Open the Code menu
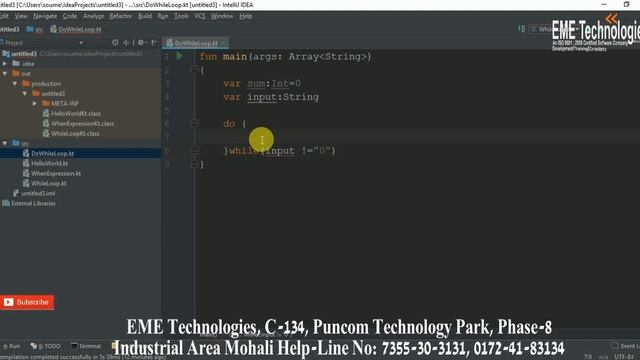640x360 pixels. [x=70, y=16]
